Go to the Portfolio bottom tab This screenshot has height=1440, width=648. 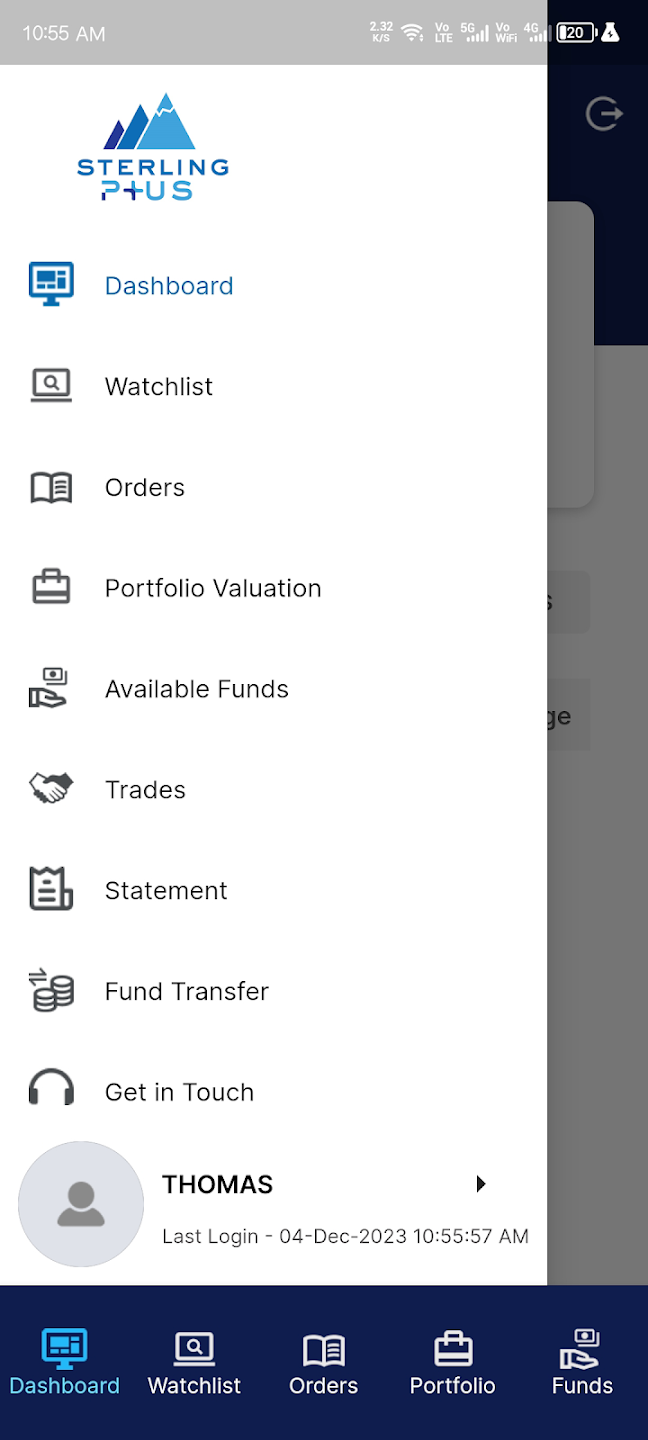(x=453, y=1362)
